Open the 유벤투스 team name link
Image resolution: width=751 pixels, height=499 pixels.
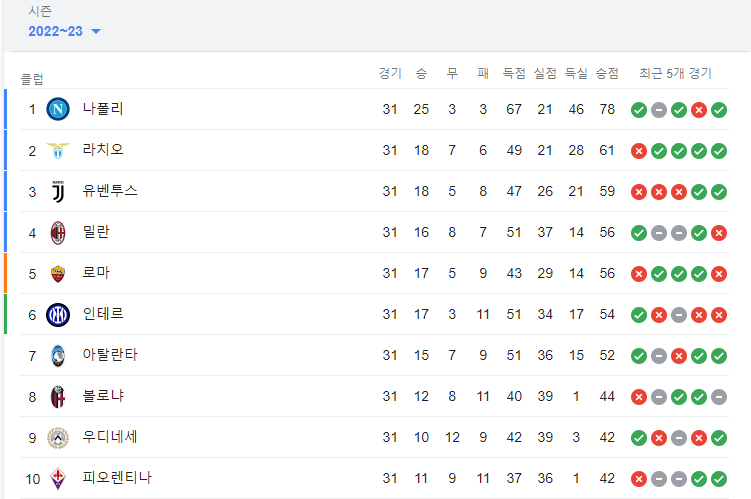click(x=110, y=191)
